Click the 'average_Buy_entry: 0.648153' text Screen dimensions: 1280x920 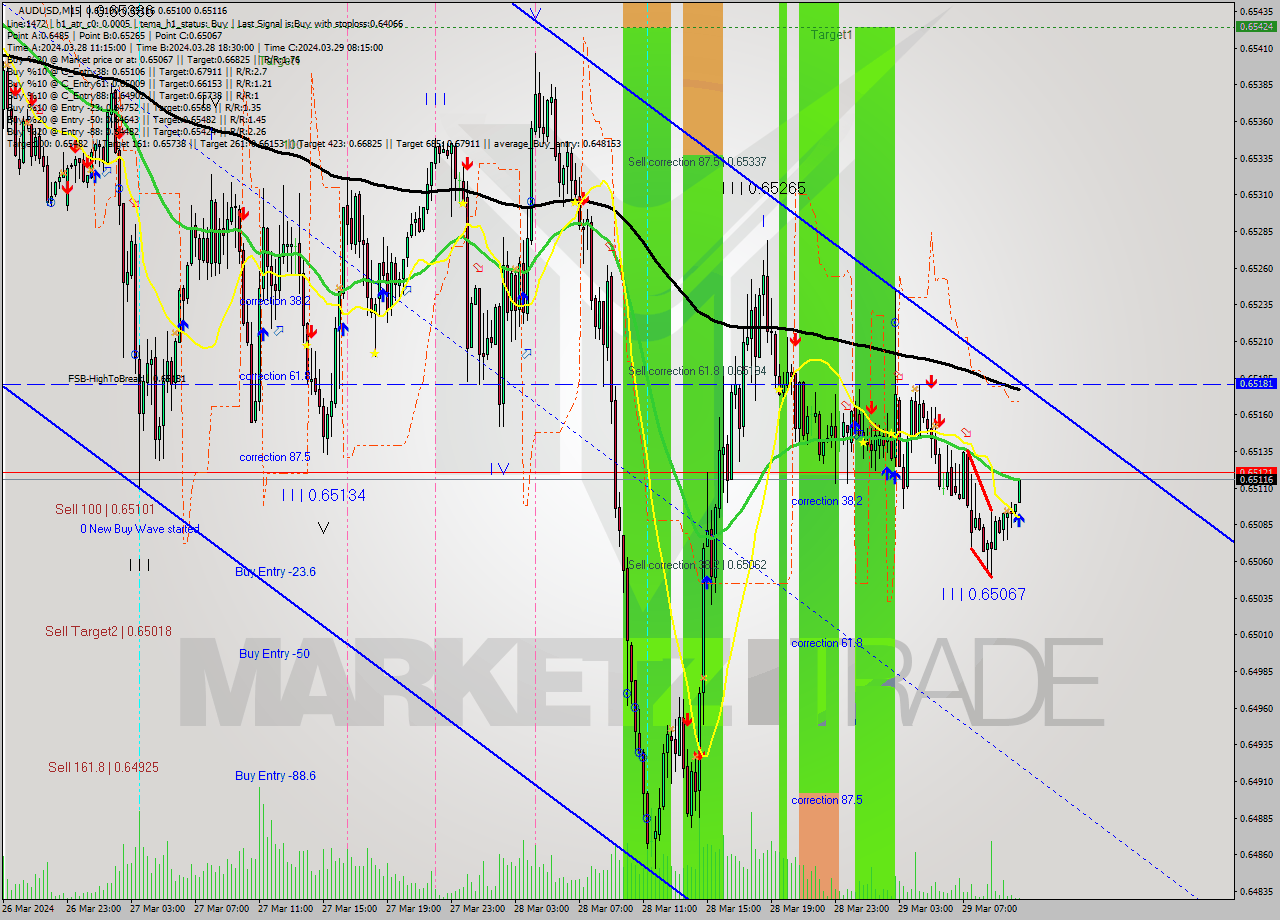tap(555, 144)
